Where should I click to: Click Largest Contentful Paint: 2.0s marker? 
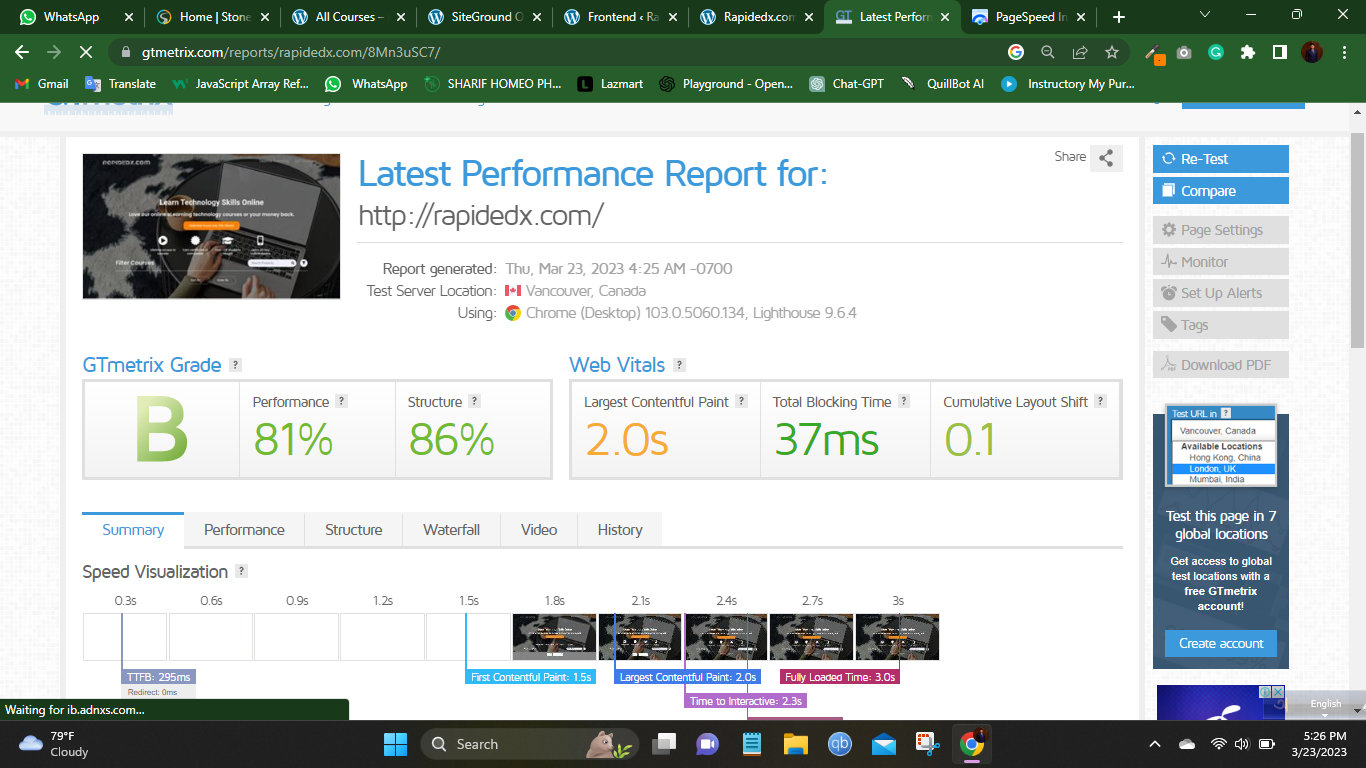(688, 677)
